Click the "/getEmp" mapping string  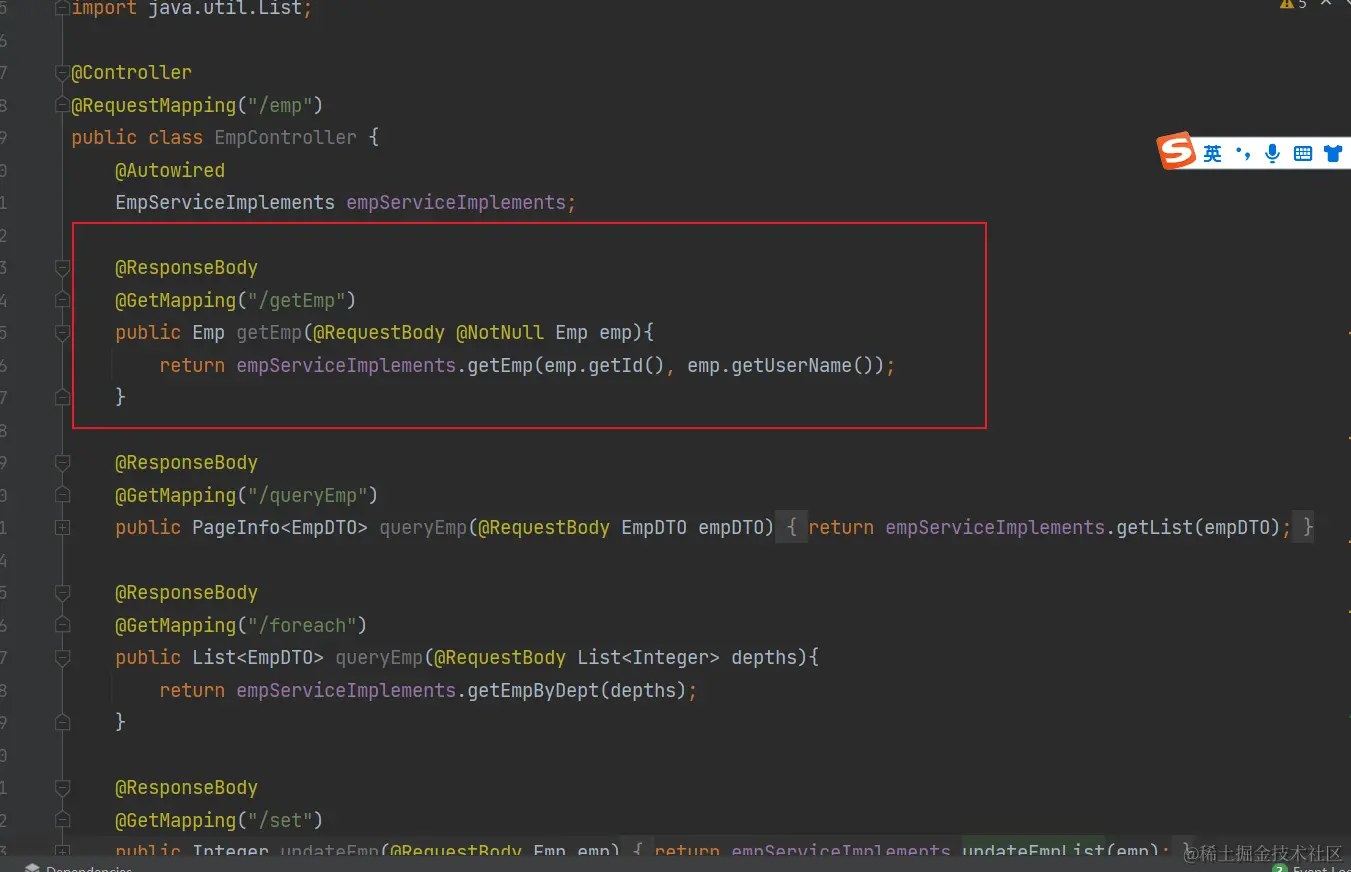296,300
